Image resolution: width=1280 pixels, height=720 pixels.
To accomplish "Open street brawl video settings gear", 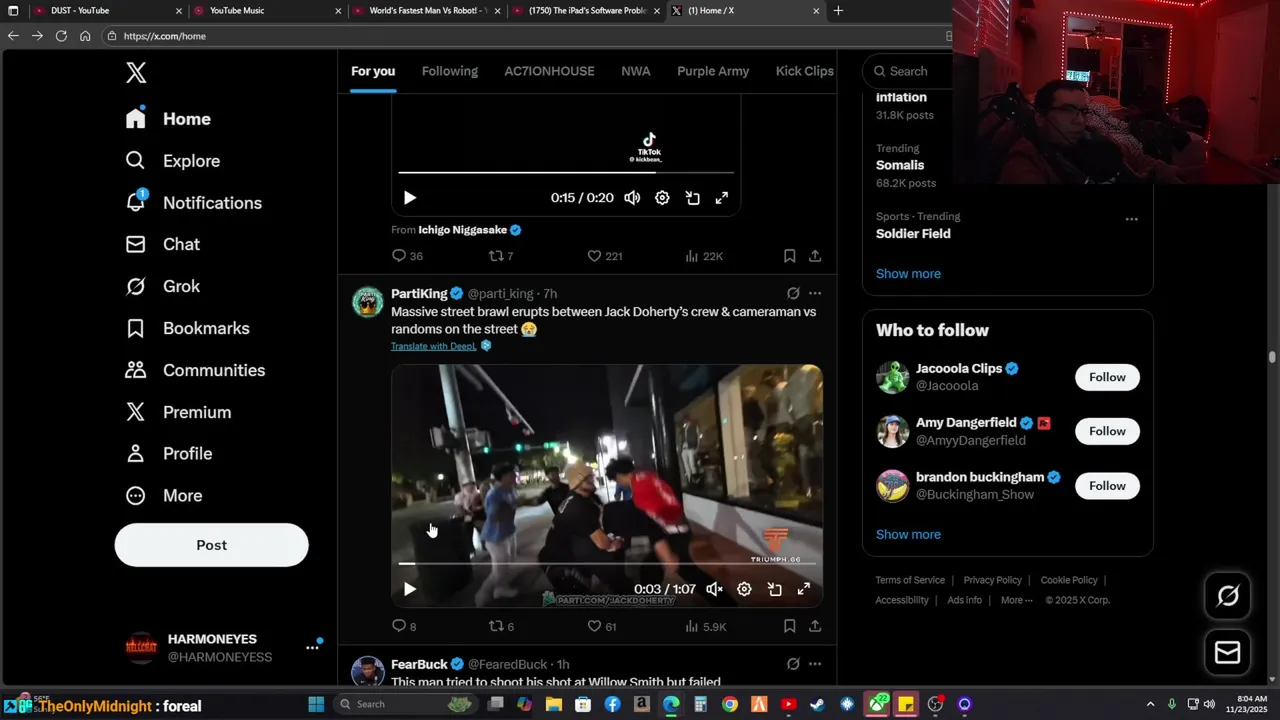I will (x=744, y=589).
